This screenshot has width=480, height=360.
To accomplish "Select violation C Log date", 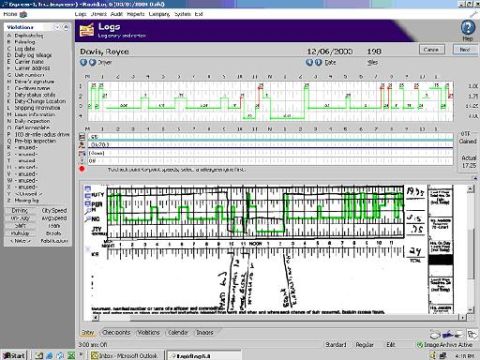I will 25,49.
